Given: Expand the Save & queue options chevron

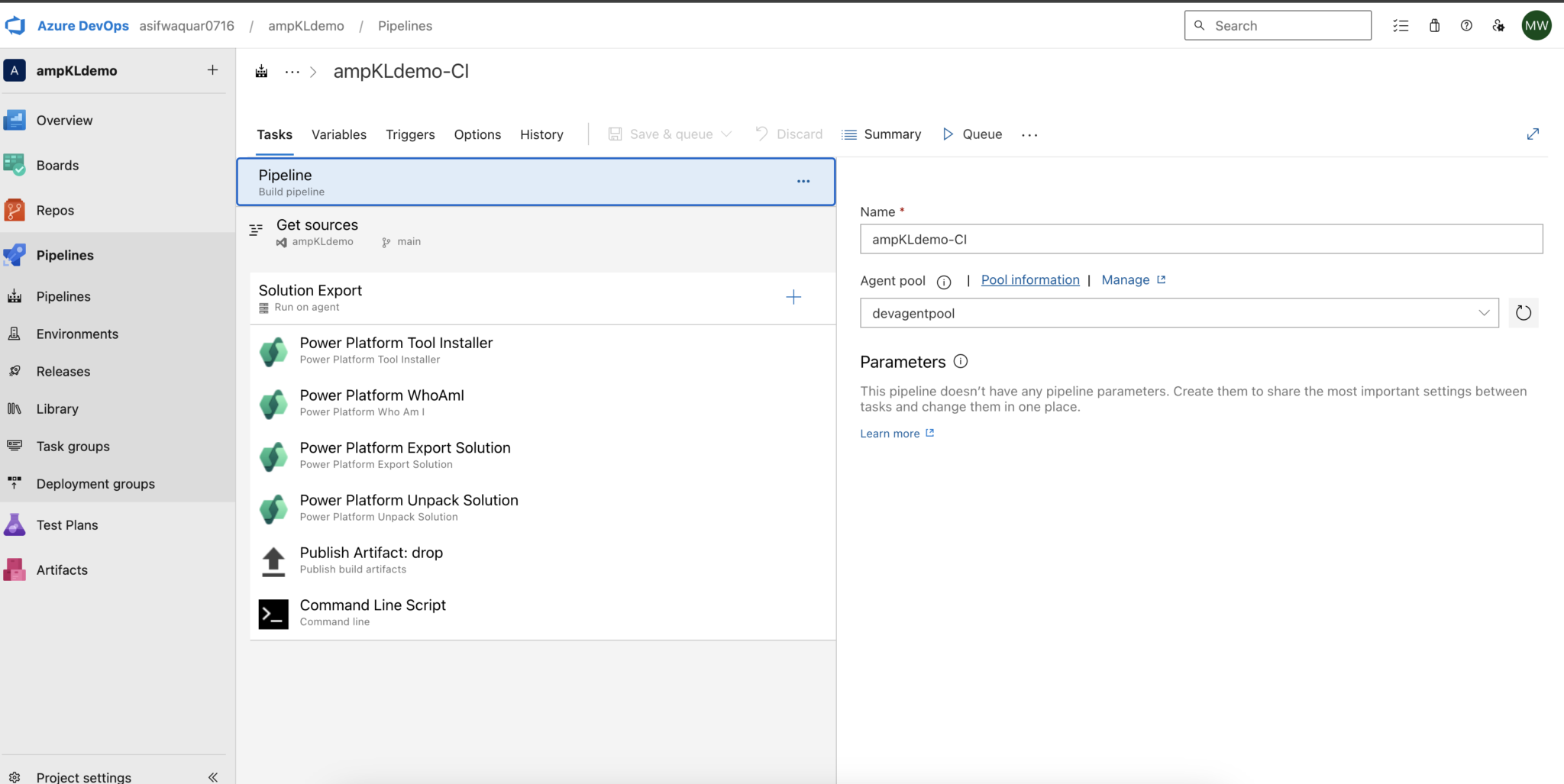Looking at the screenshot, I should [728, 134].
